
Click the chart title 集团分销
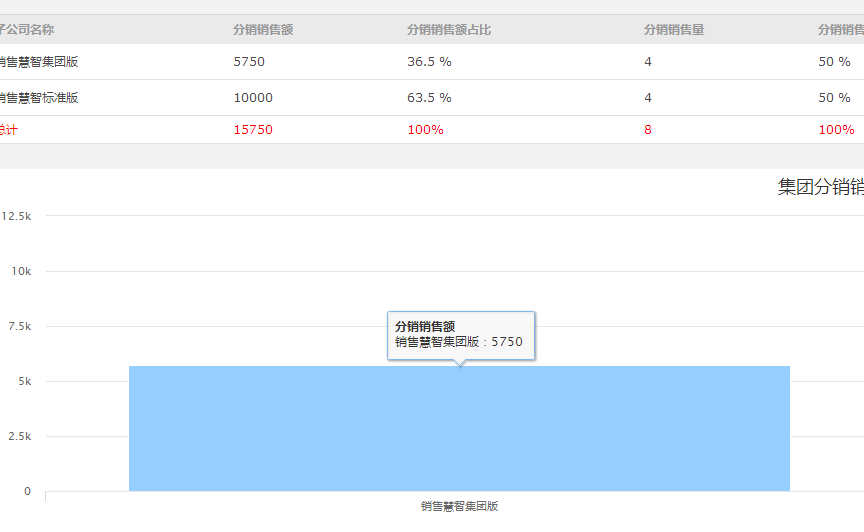pos(820,187)
